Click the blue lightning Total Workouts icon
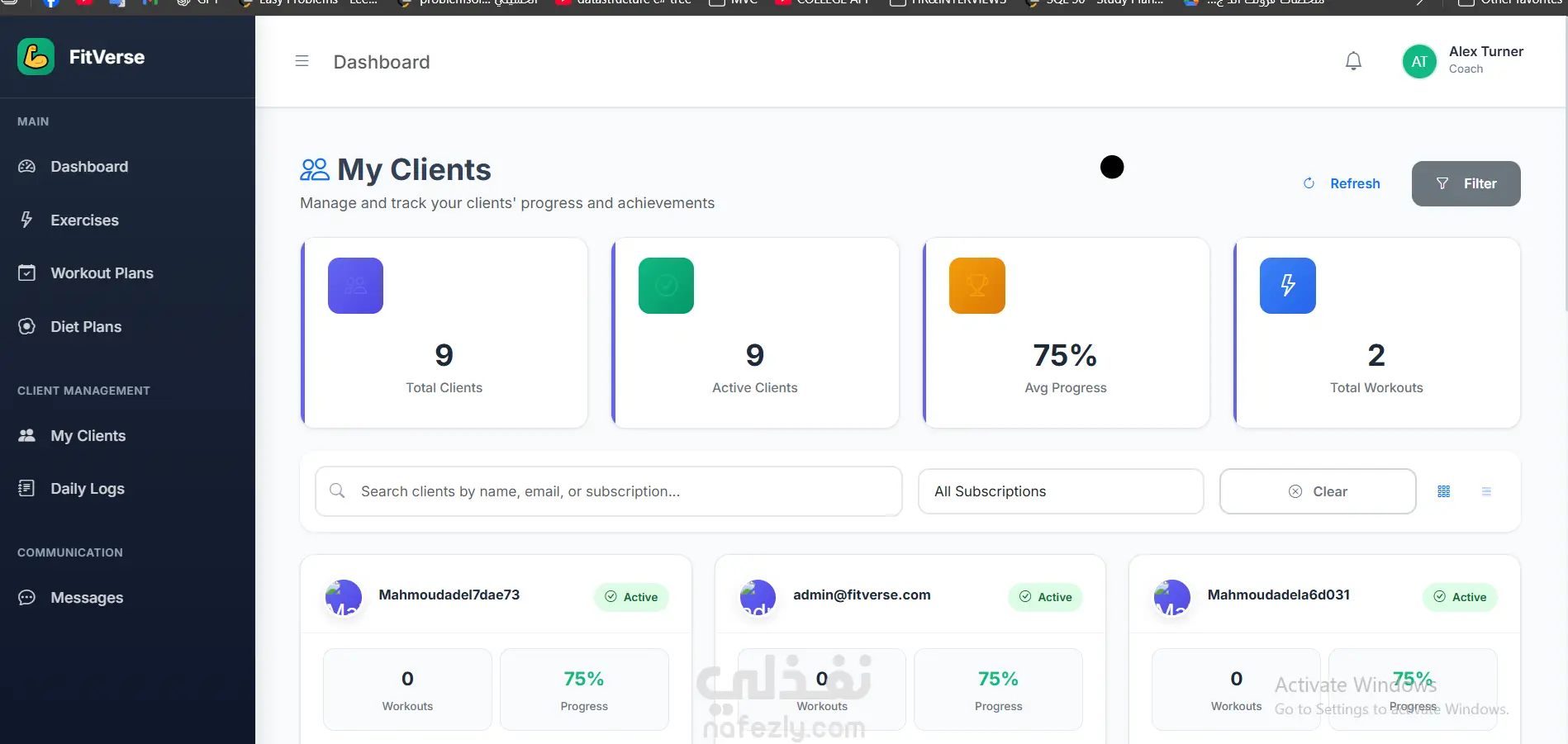The height and width of the screenshot is (744, 1568). [1288, 286]
